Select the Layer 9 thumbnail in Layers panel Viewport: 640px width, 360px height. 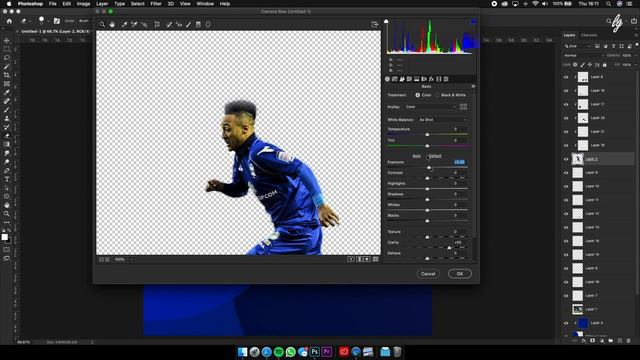[577, 173]
